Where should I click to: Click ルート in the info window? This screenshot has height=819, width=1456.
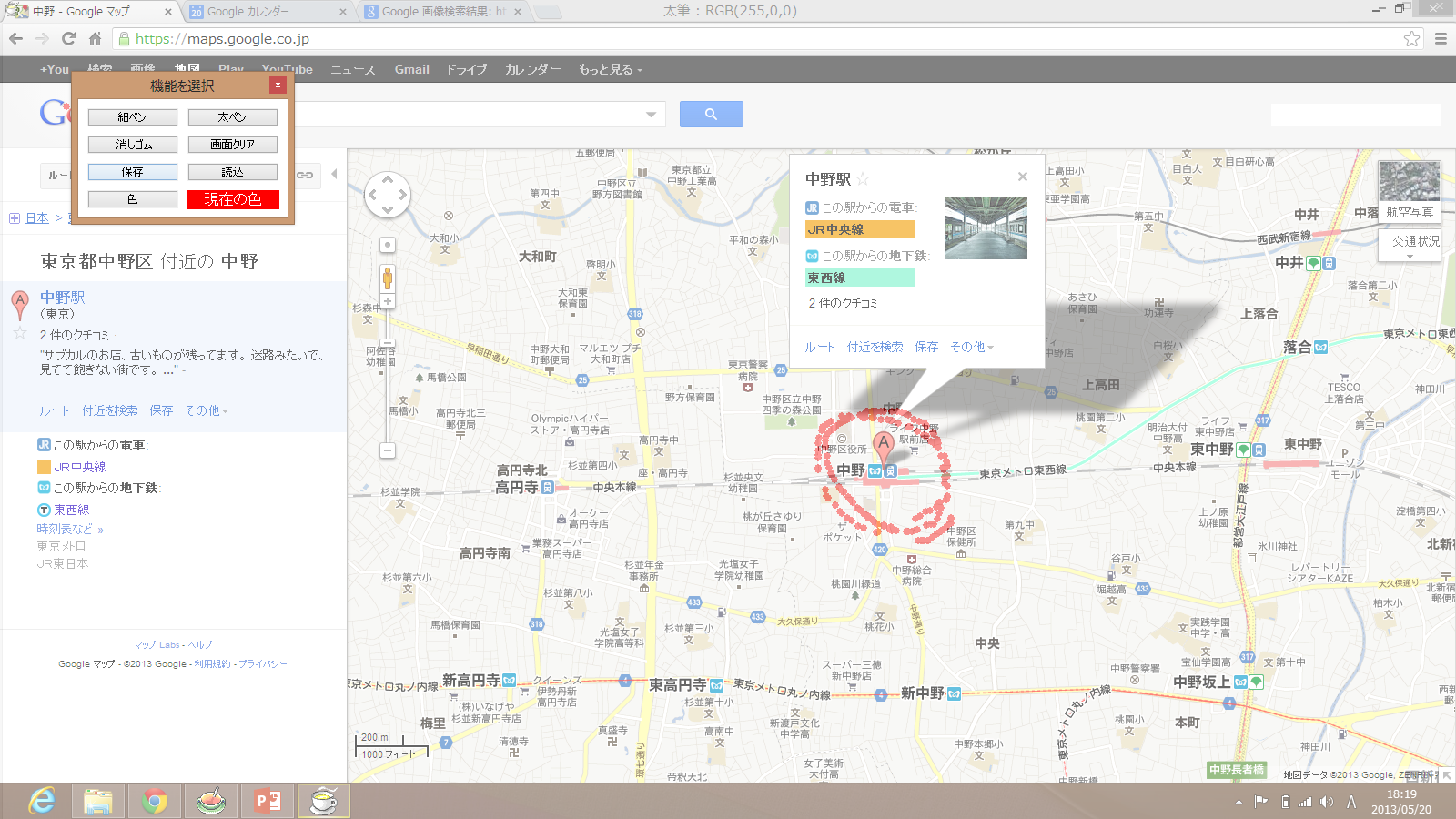point(819,347)
